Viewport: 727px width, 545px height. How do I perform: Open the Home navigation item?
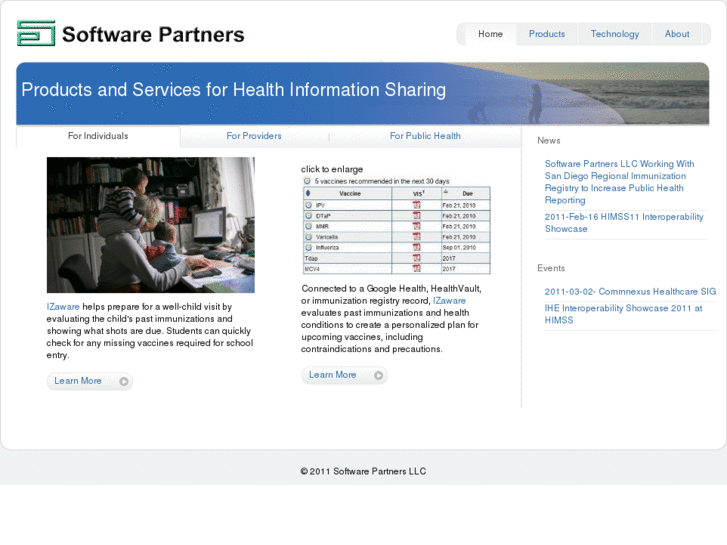(x=491, y=34)
